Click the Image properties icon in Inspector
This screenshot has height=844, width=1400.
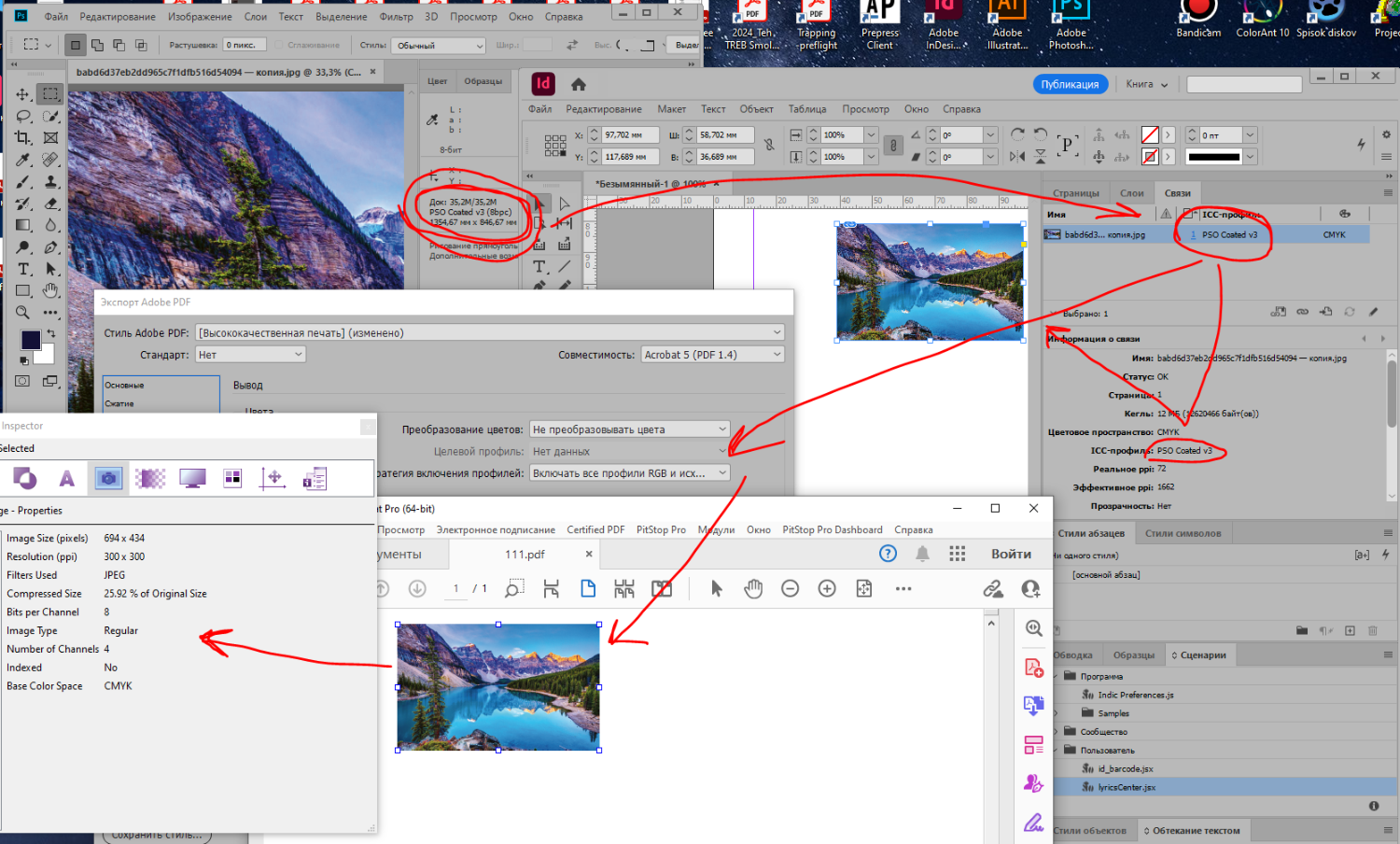tap(108, 479)
